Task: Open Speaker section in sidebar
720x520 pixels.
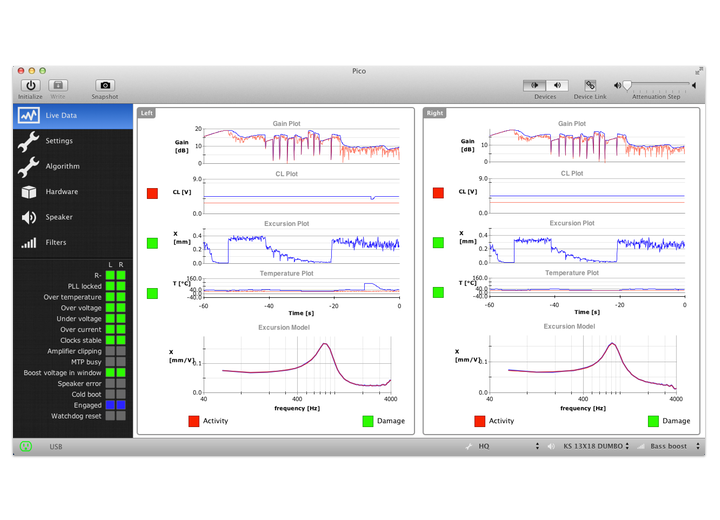Action: click(x=73, y=217)
